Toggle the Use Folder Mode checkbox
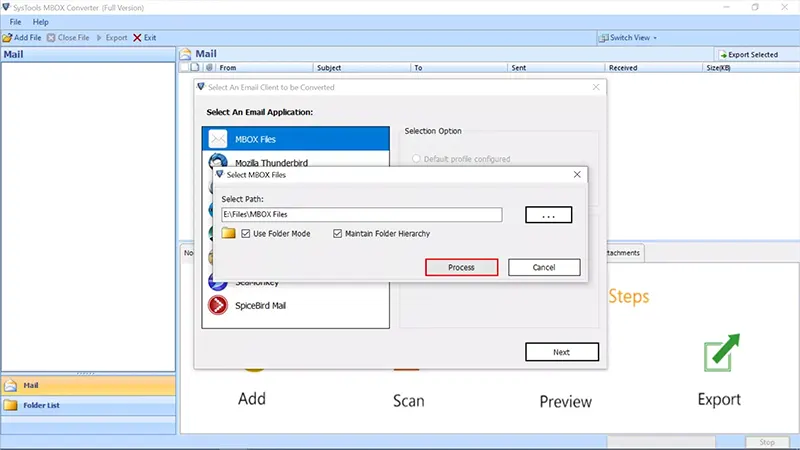The height and width of the screenshot is (450, 800). (246, 234)
